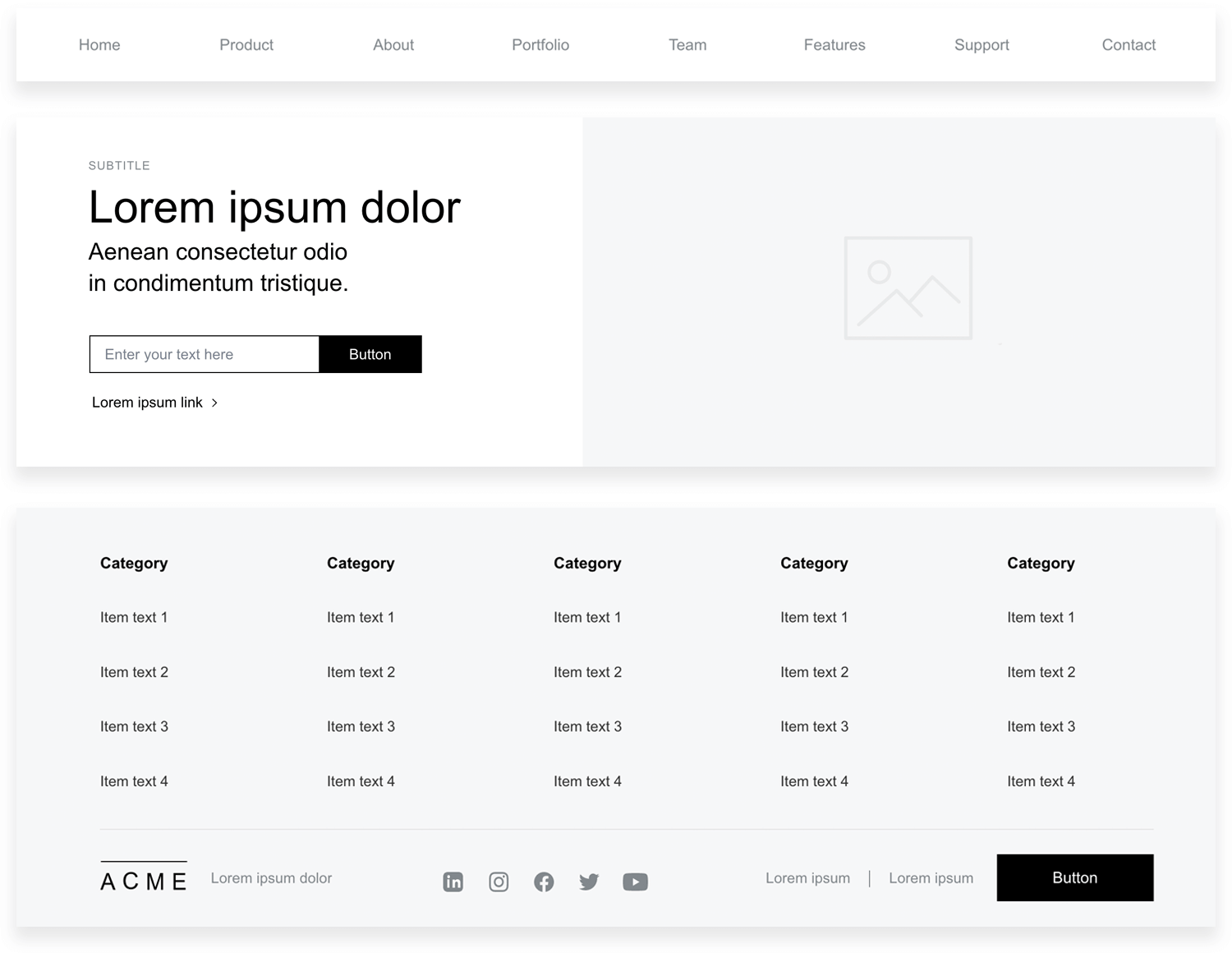Click 'Item text 4' in first column
The height and width of the screenshot is (953, 1232).
coord(134,781)
